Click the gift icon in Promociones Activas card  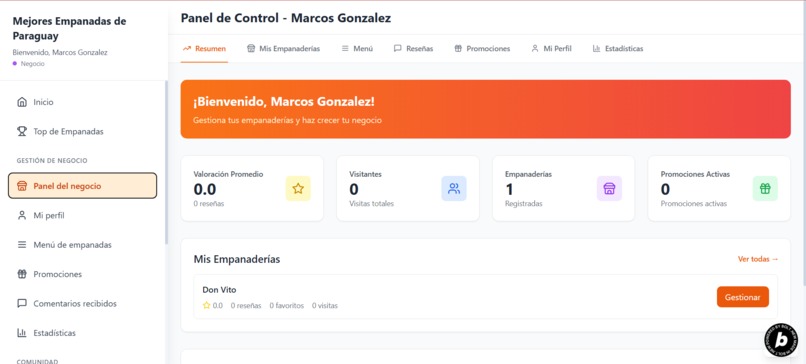coord(765,189)
